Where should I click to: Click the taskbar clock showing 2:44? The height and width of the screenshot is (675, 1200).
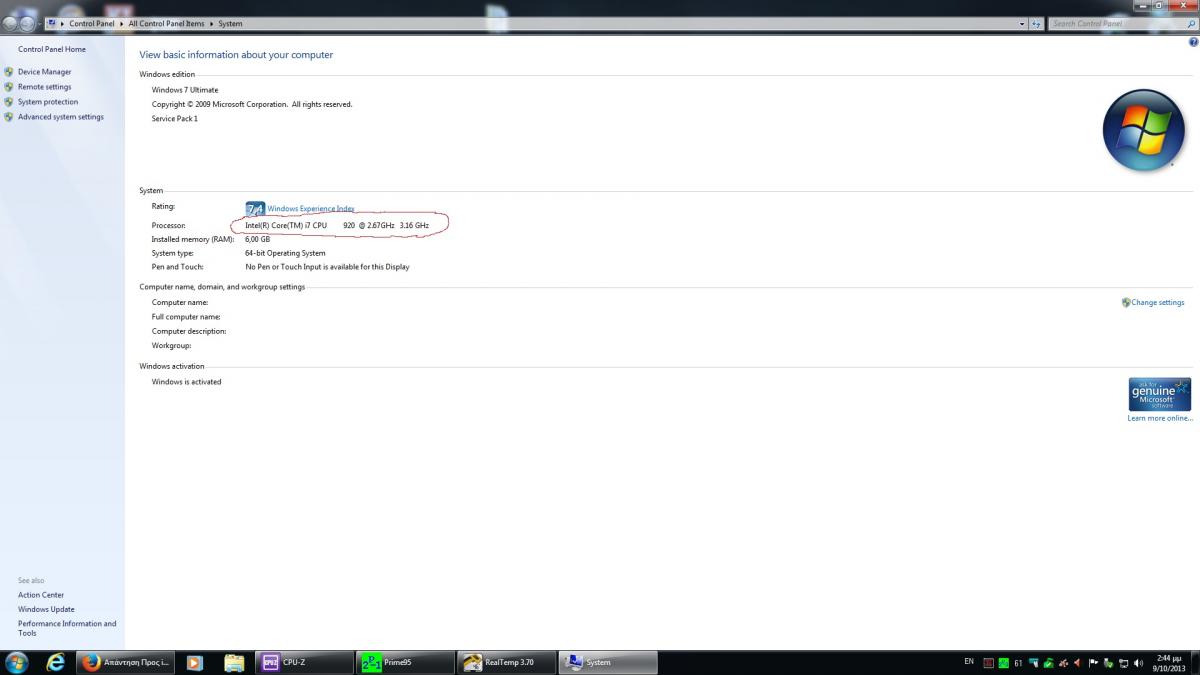1167,662
